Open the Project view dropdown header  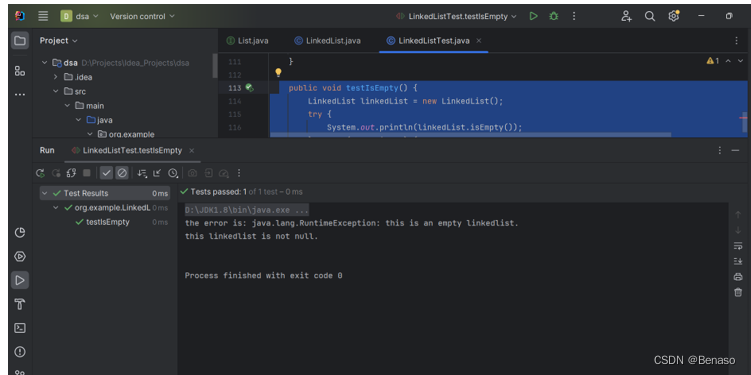58,41
